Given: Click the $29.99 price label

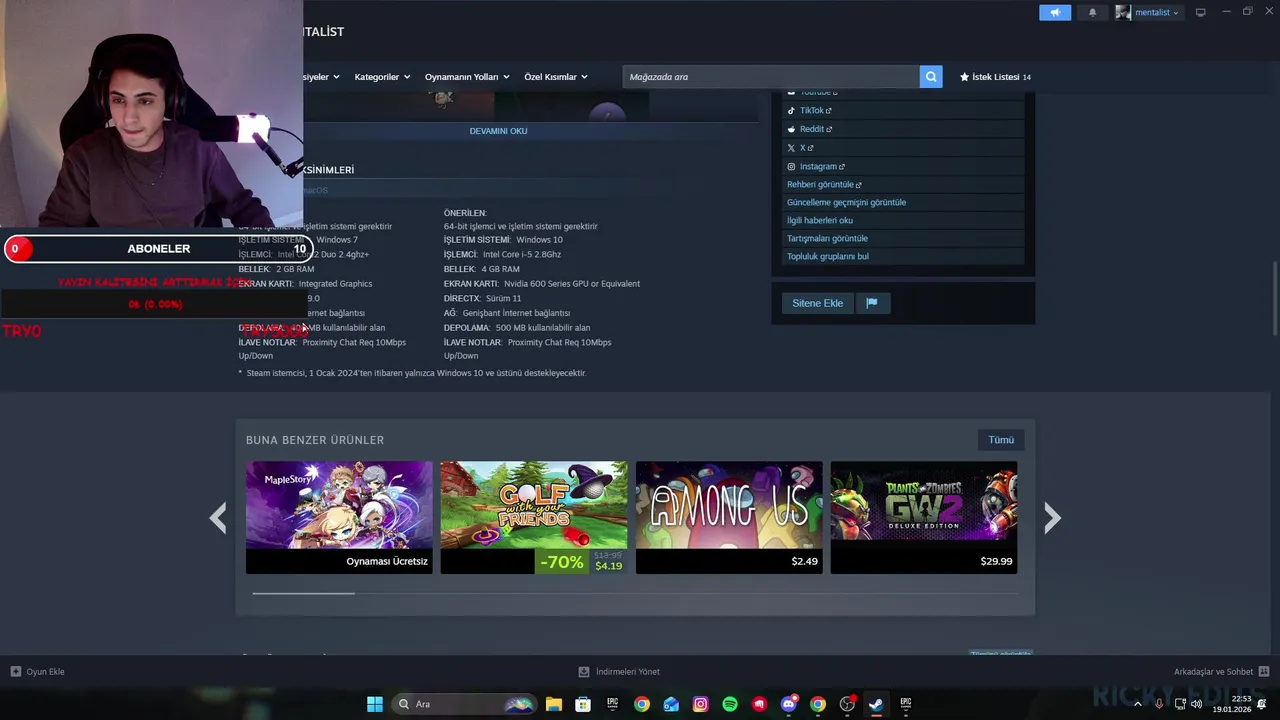Looking at the screenshot, I should 996,562.
